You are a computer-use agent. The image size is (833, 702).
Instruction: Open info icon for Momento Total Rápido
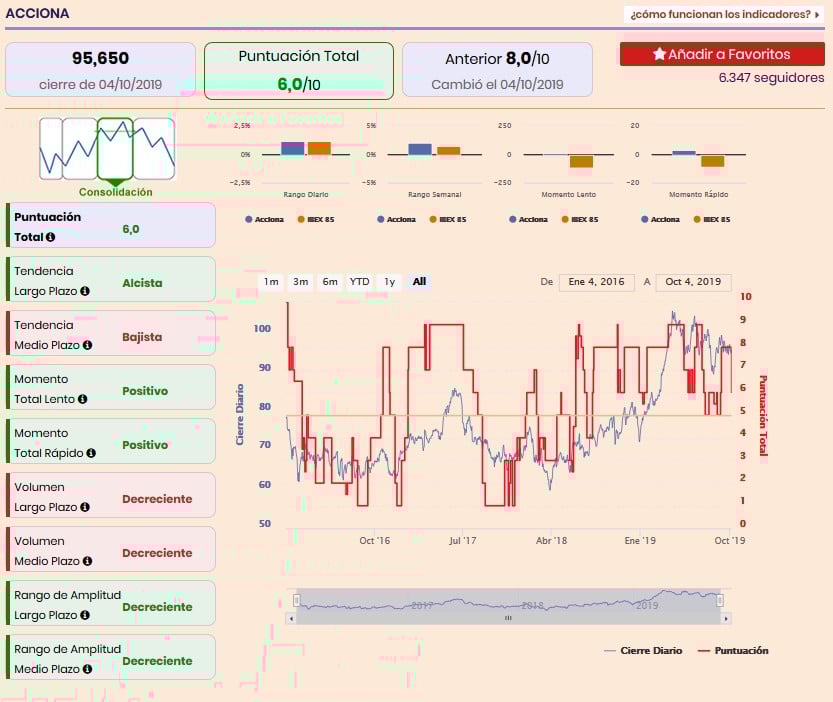pos(91,453)
